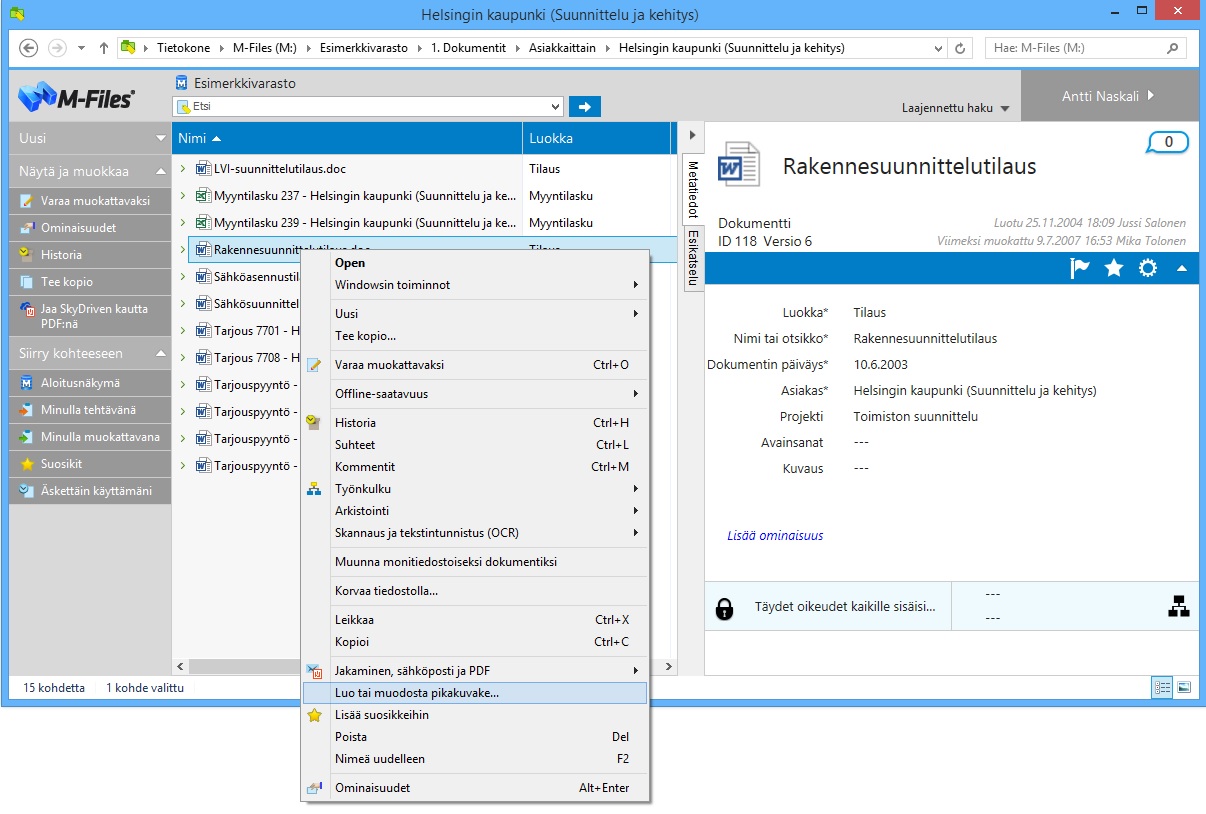Click the flag icon in metadata toolbar
The height and width of the screenshot is (814, 1206).
point(1080,268)
